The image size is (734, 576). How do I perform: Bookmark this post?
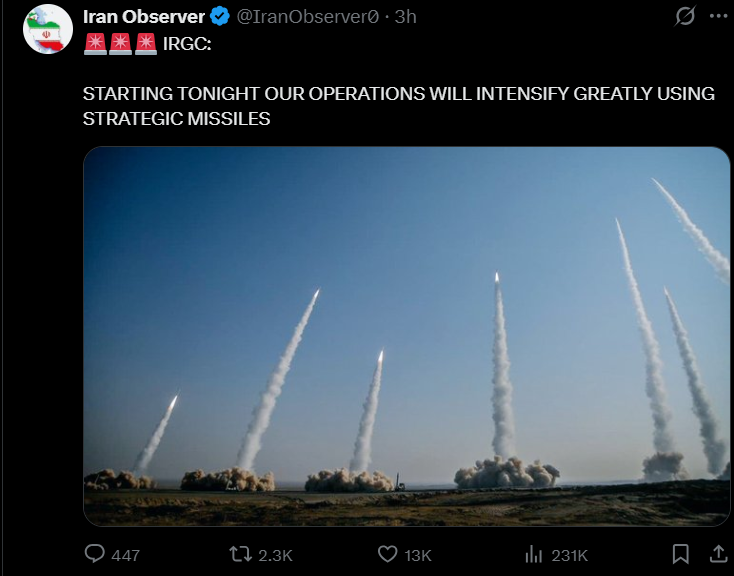click(680, 554)
